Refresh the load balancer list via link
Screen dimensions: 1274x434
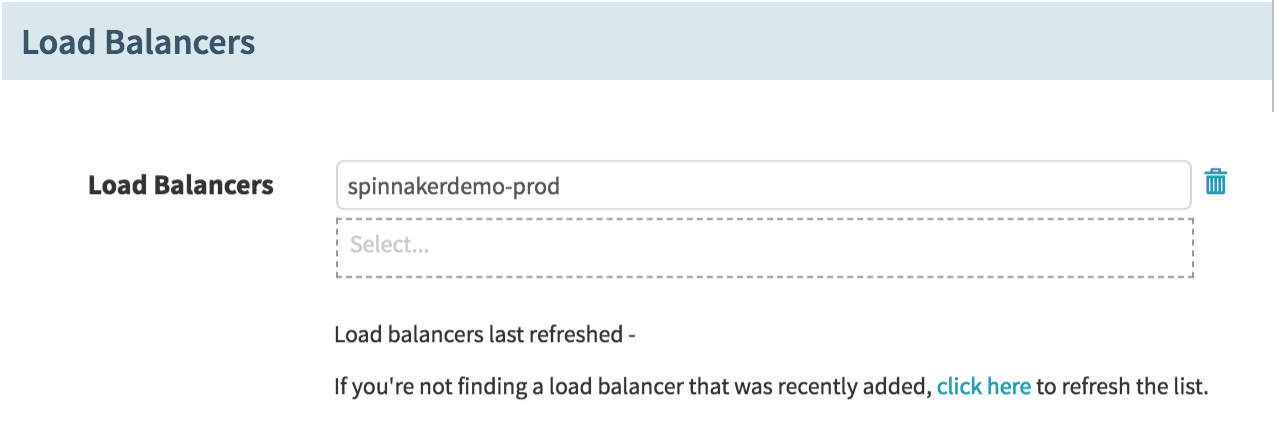click(x=983, y=386)
